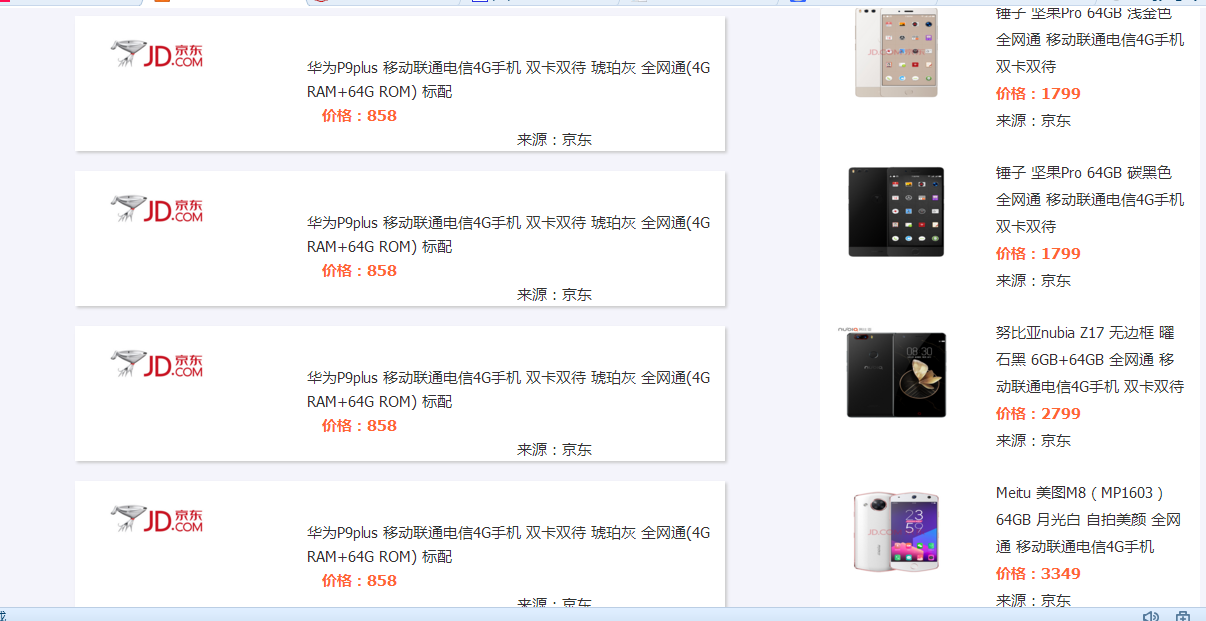Open the gold 坚果Pro 64GB 浅金色 phone thumbnail

click(895, 52)
